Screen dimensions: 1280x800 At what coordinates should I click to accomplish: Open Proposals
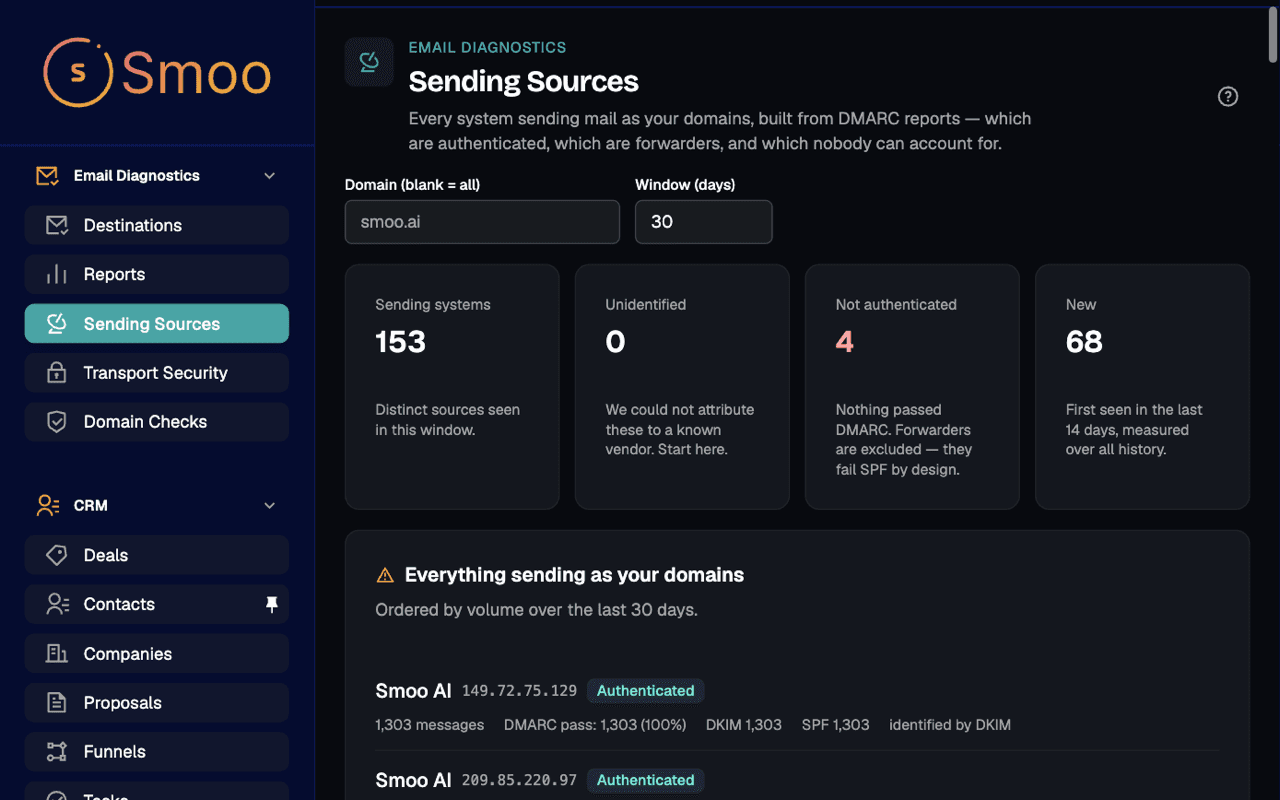[157, 703]
